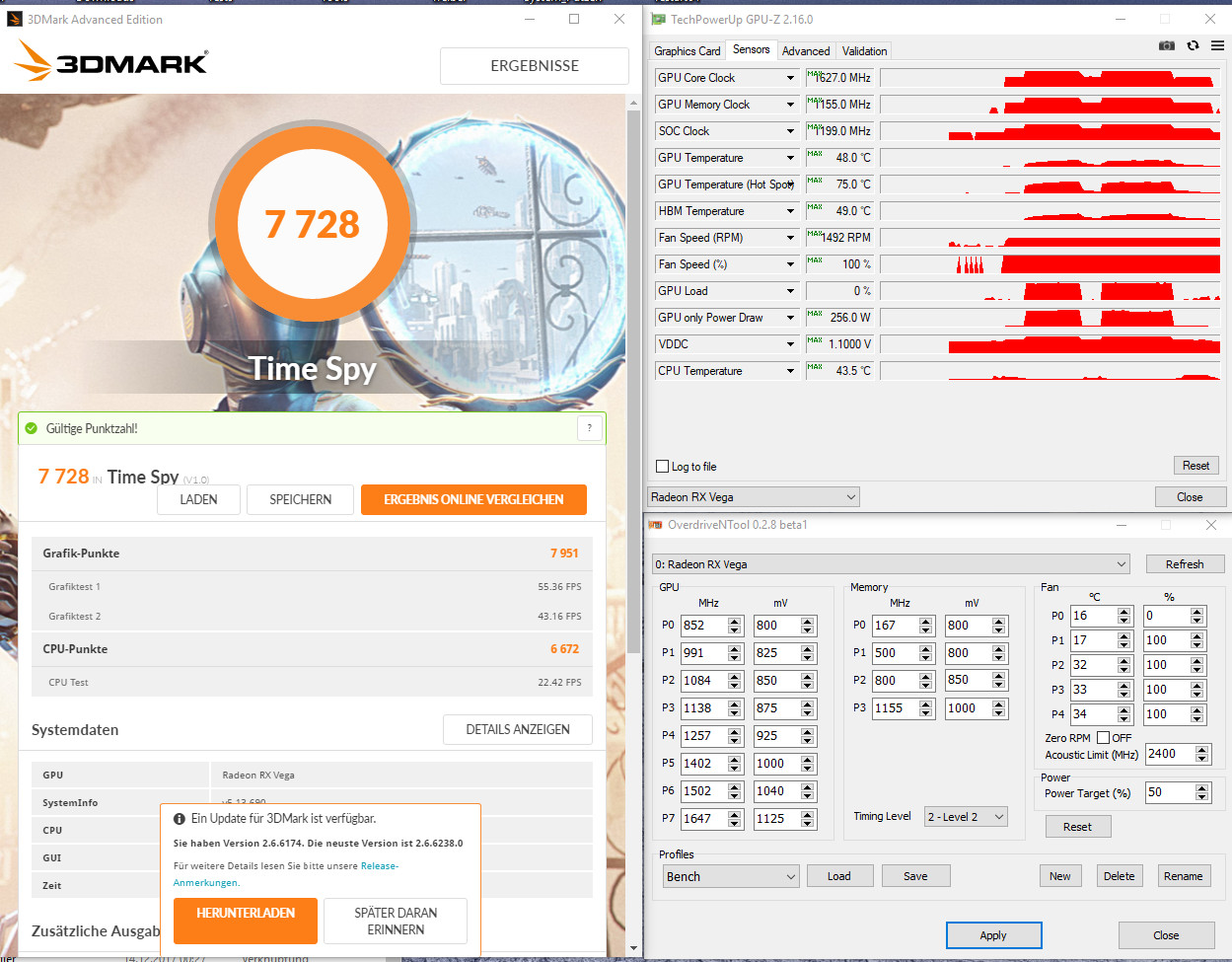The height and width of the screenshot is (962, 1232).
Task: Toggle the Zero RPM OFF checkbox
Action: tap(1103, 738)
